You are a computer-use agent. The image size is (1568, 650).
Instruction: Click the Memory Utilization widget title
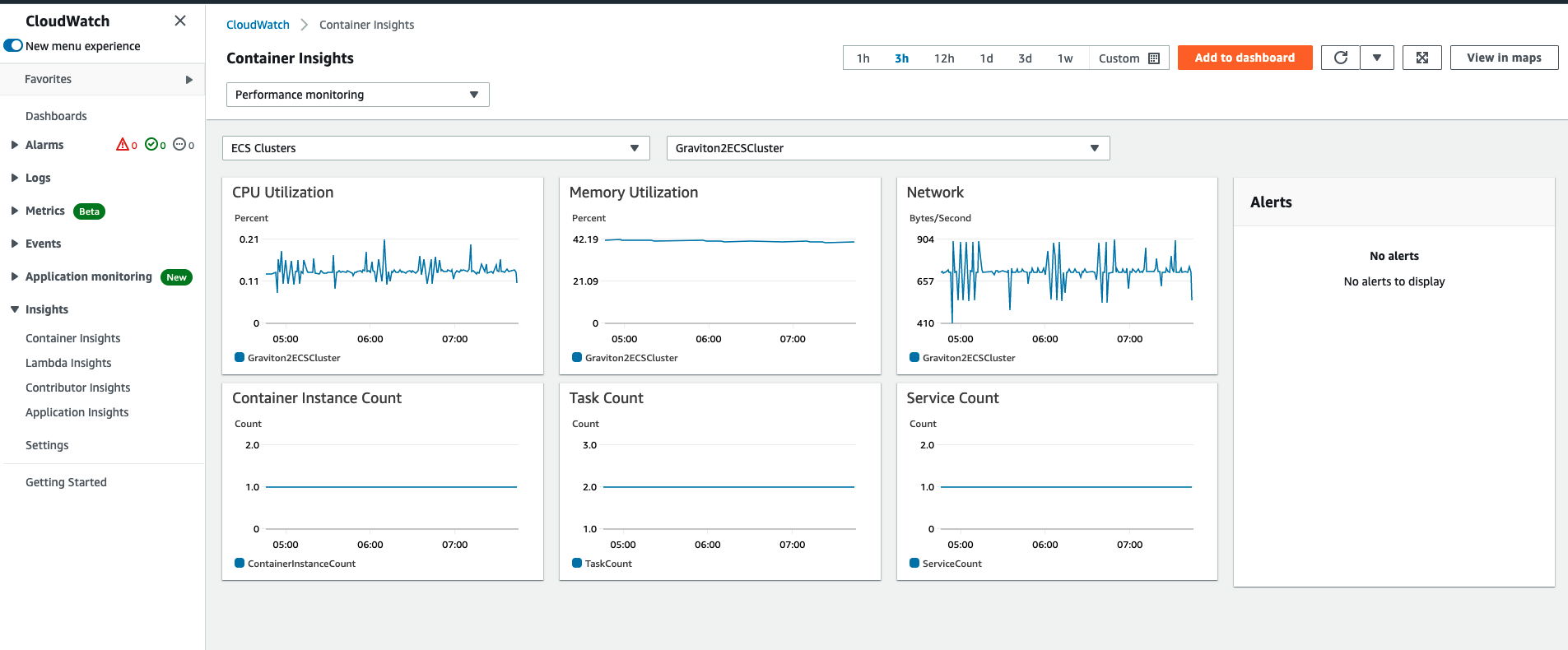(634, 193)
